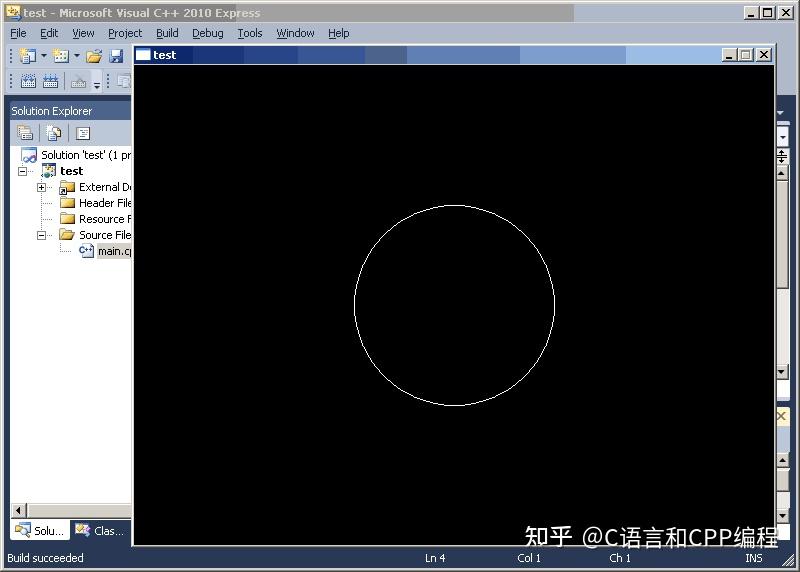Click the output pane scrollbar up arrow
Image resolution: width=800 pixels, height=572 pixels.
point(782,461)
